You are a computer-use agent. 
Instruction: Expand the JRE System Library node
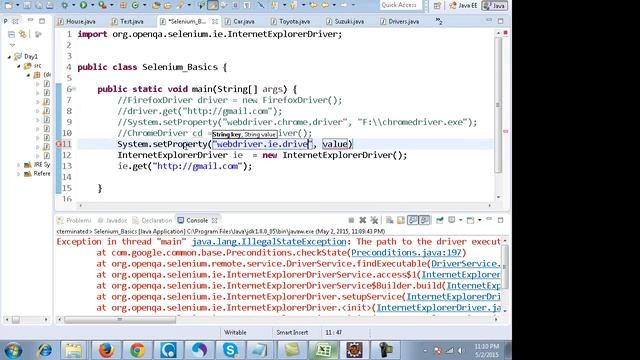tap(18, 165)
